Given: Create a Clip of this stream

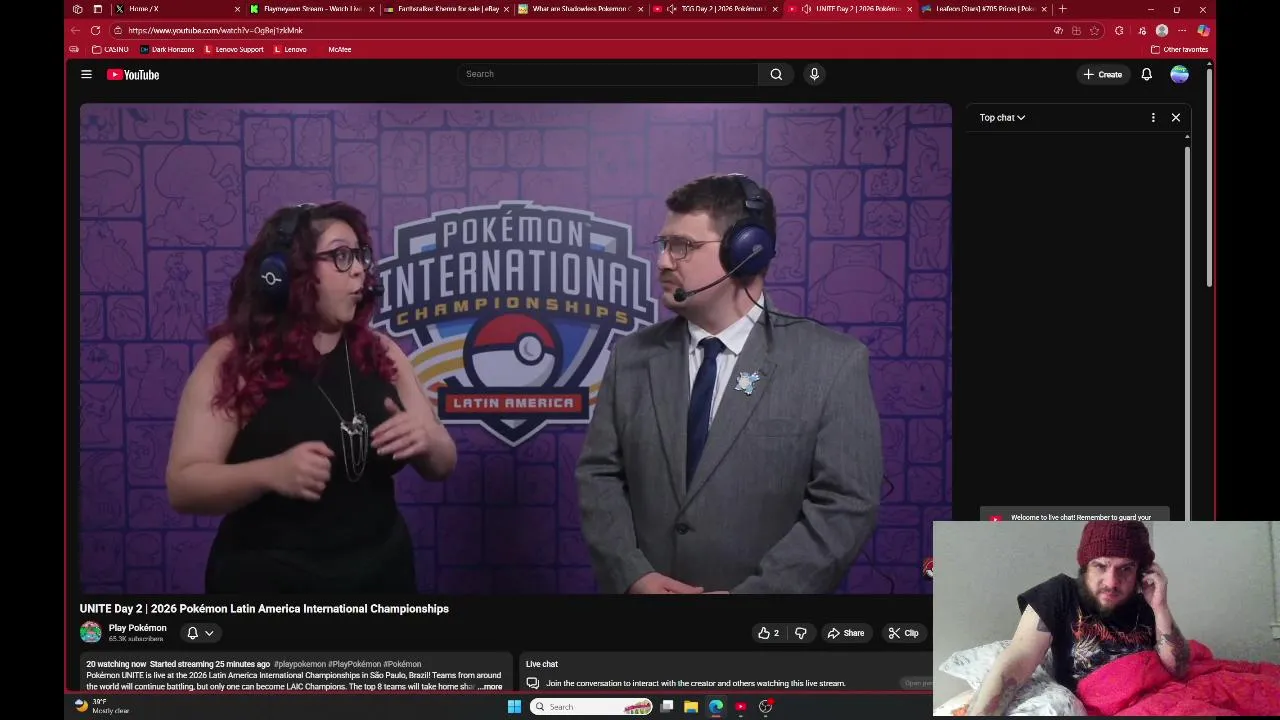Looking at the screenshot, I should point(903,633).
